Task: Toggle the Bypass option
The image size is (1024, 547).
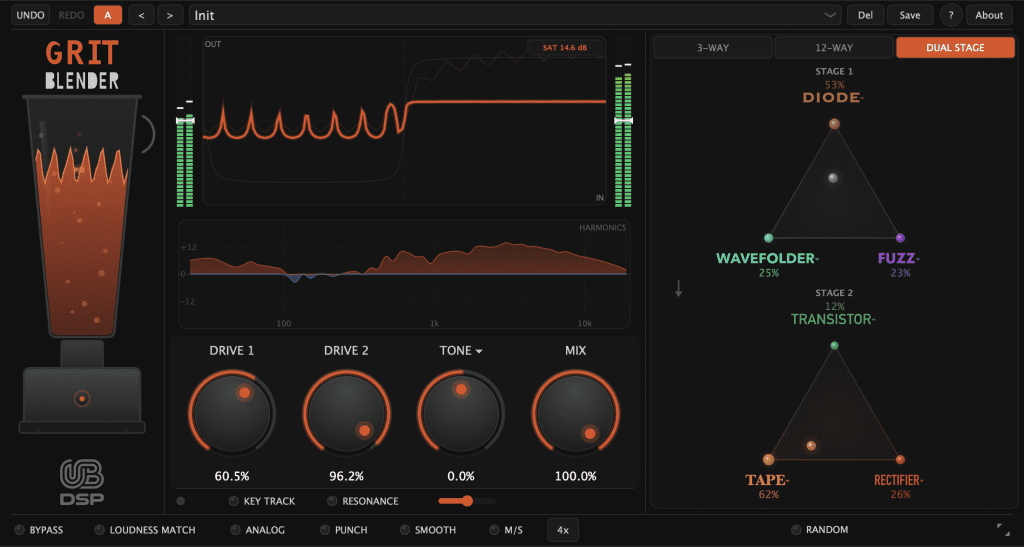Action: click(x=39, y=529)
